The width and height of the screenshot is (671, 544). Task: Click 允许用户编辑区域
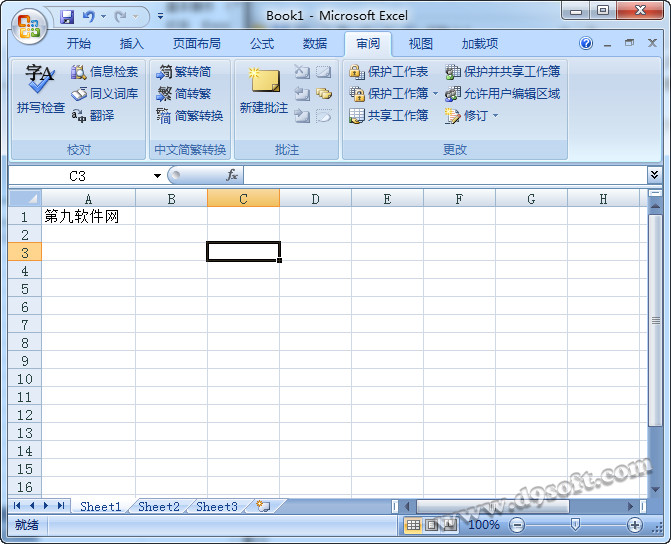tap(503, 93)
